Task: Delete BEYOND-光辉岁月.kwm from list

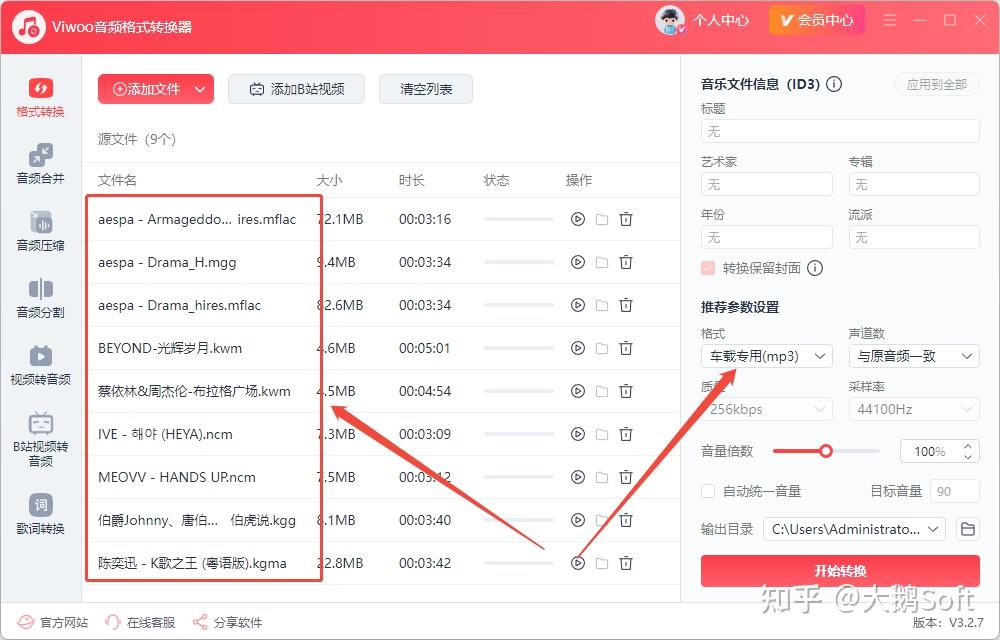Action: [626, 348]
